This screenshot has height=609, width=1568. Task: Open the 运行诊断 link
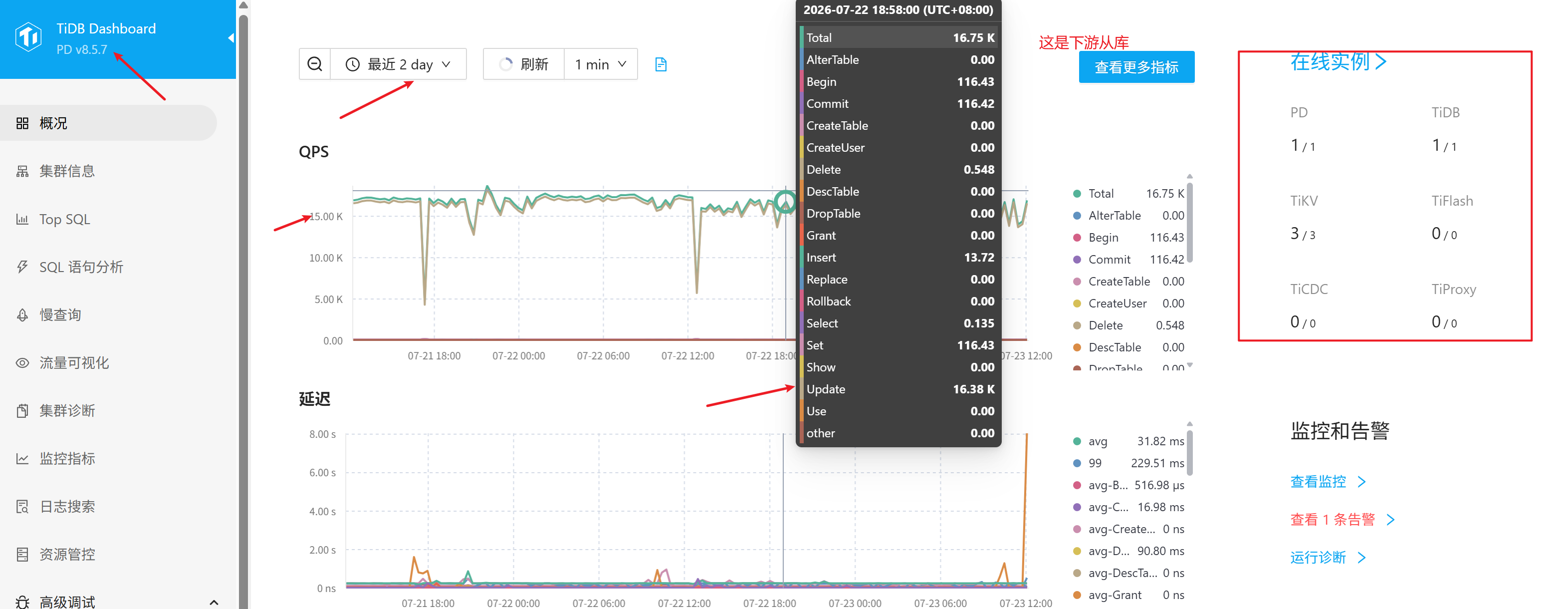pos(1328,557)
